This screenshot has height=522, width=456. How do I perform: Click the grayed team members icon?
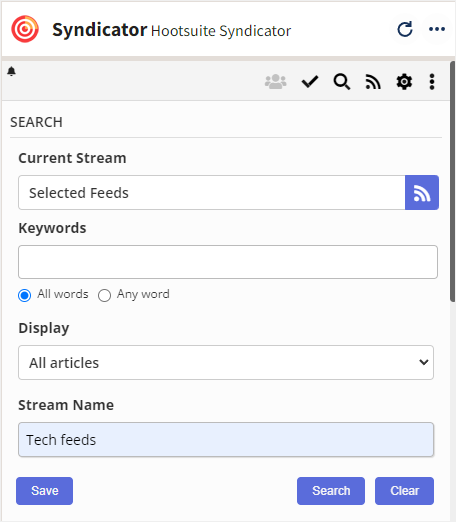275,82
